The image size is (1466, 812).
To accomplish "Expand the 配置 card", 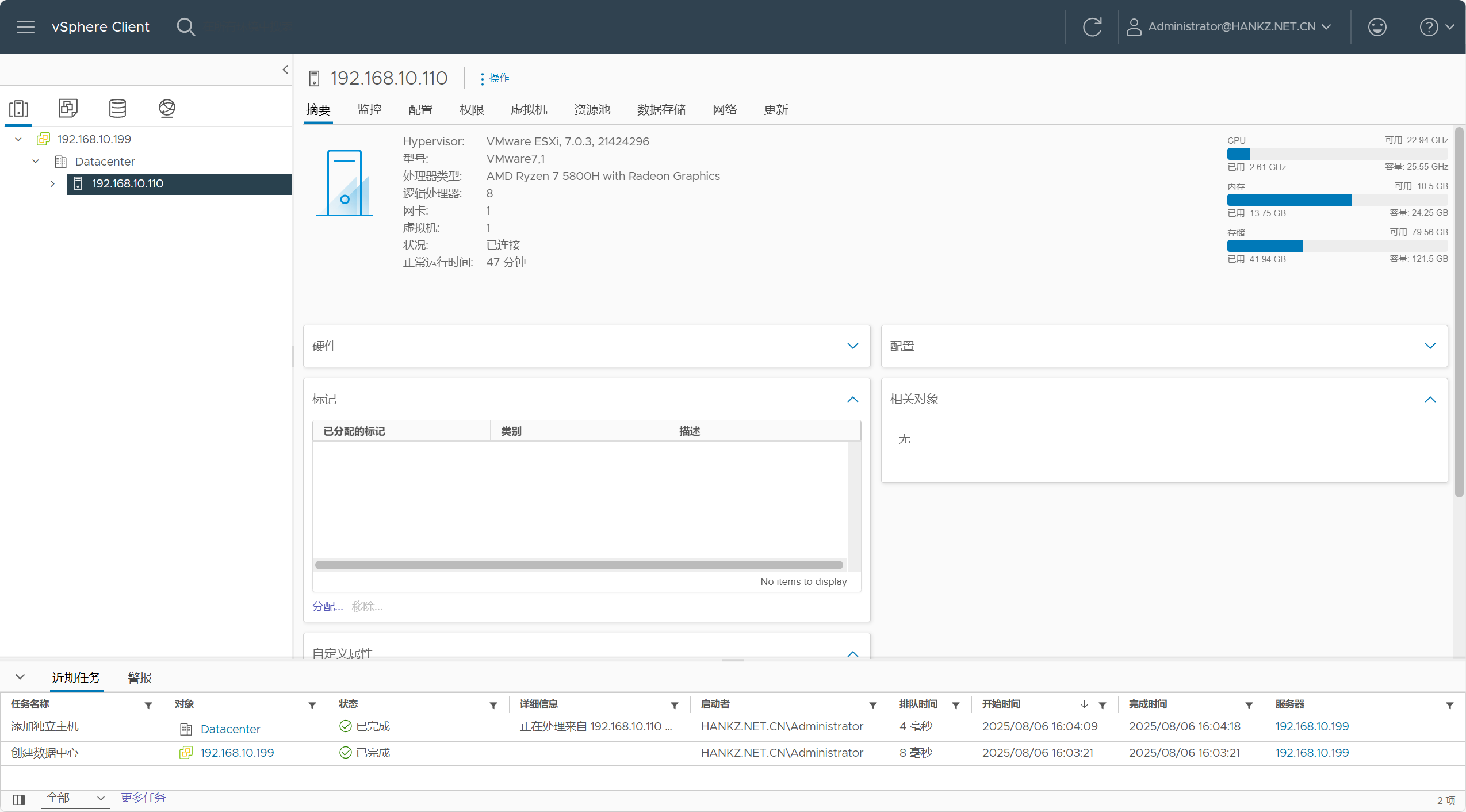I will (1430, 346).
